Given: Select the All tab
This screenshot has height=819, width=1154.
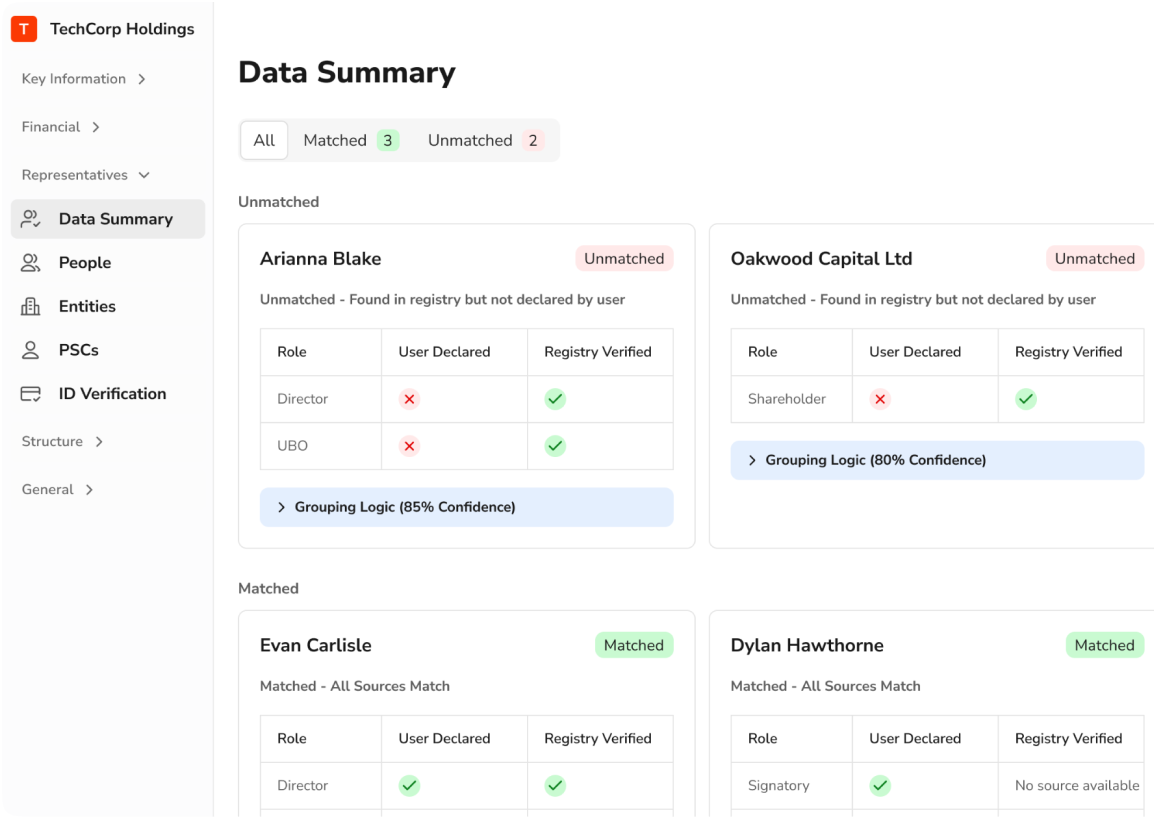Looking at the screenshot, I should click(263, 140).
